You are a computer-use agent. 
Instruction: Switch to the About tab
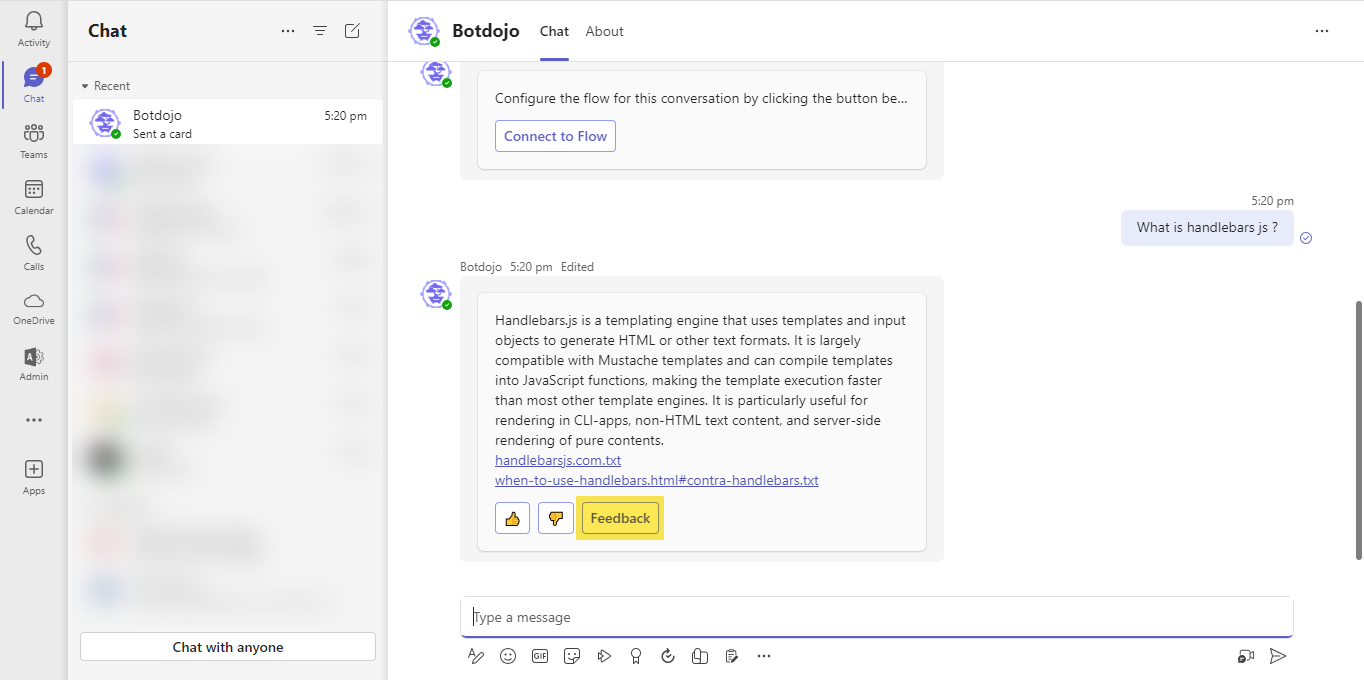(605, 31)
